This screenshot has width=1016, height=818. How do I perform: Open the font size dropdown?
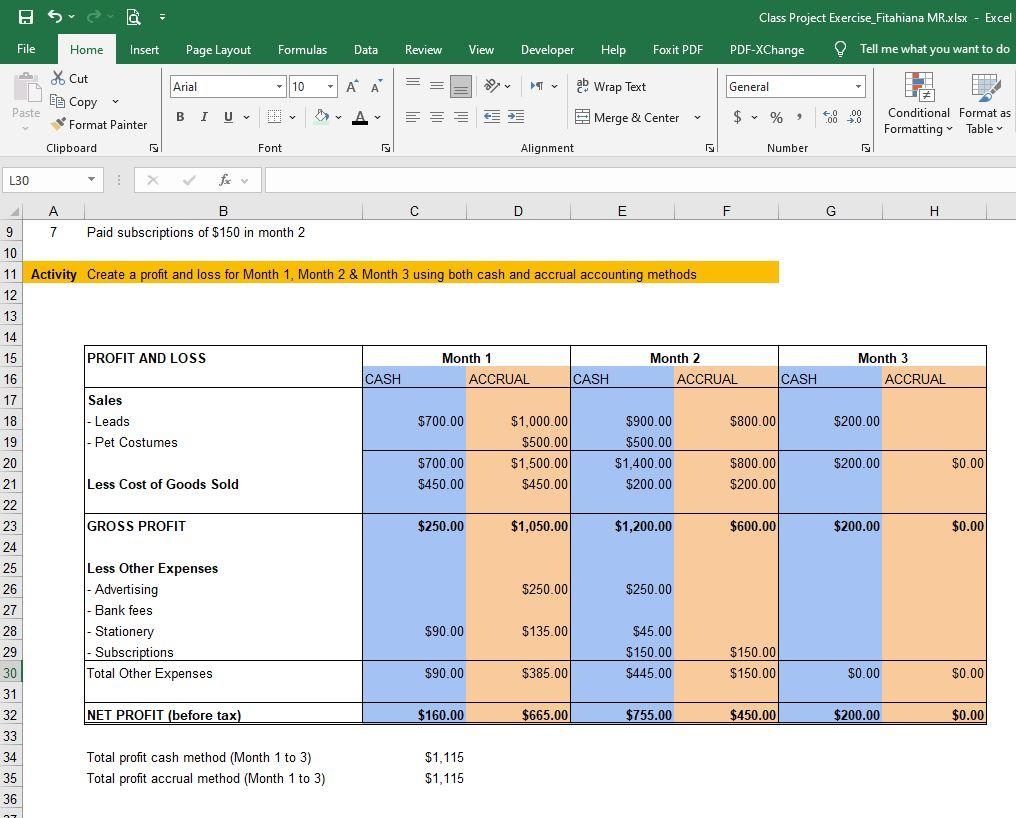tap(330, 87)
